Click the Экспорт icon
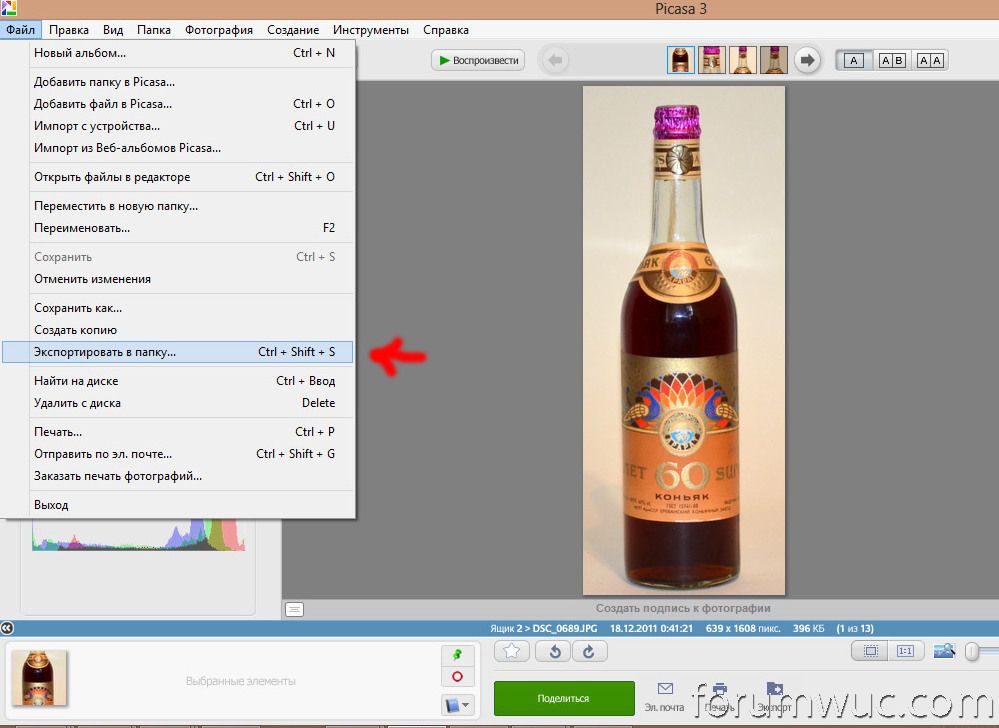 774,696
